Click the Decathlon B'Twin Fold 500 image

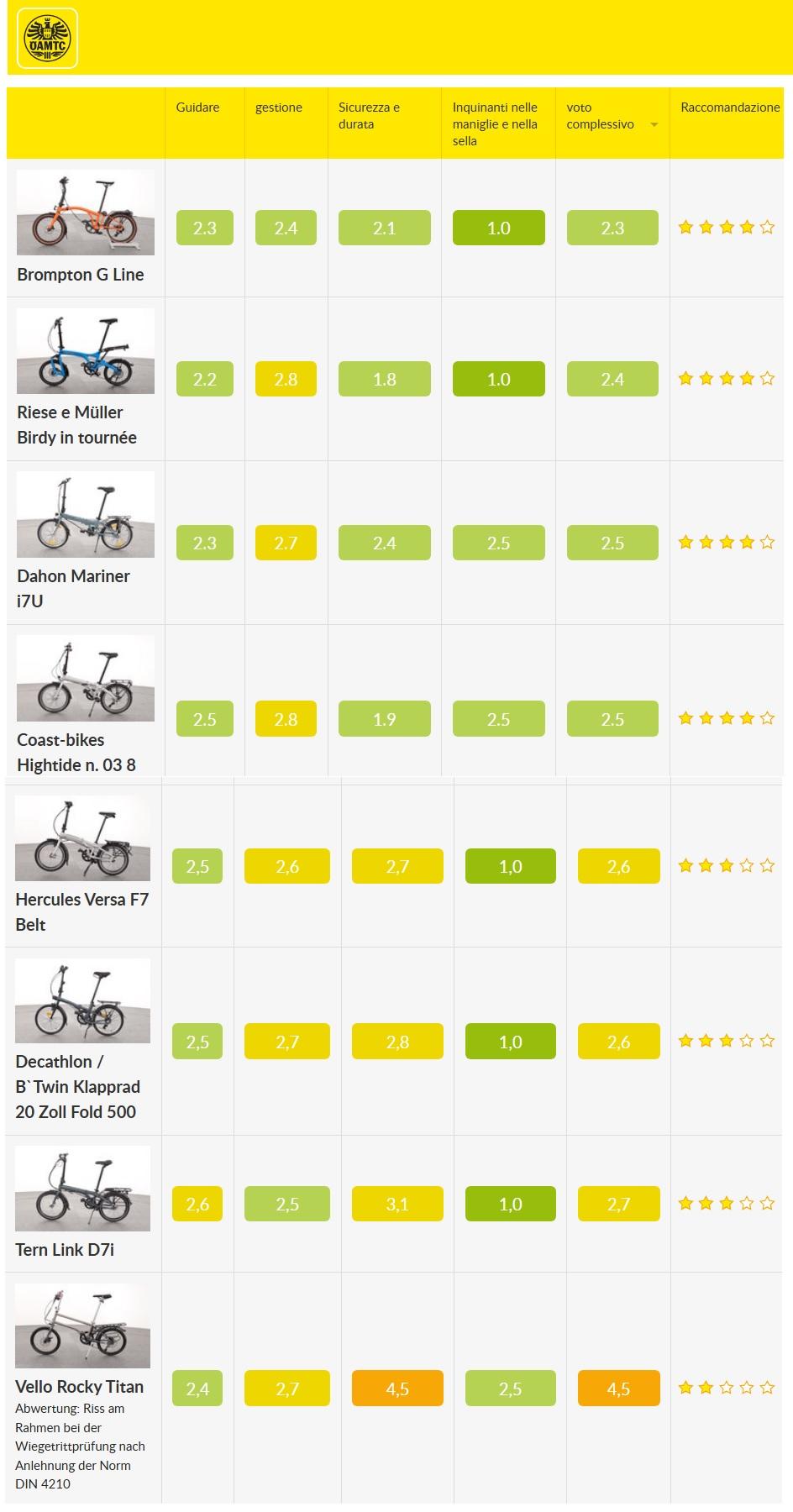pyautogui.click(x=82, y=1000)
